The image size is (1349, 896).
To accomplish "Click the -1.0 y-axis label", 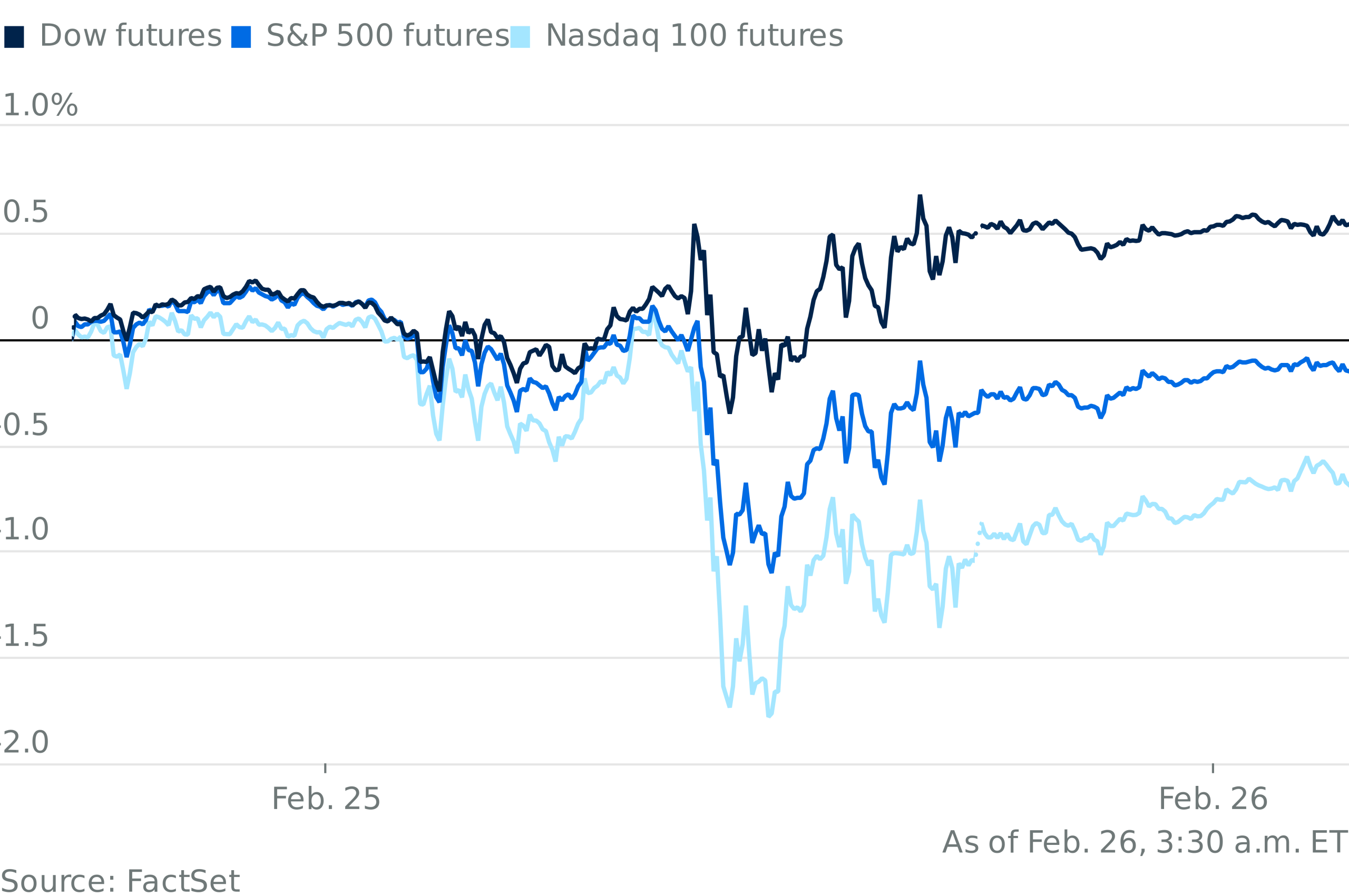I will (24, 530).
